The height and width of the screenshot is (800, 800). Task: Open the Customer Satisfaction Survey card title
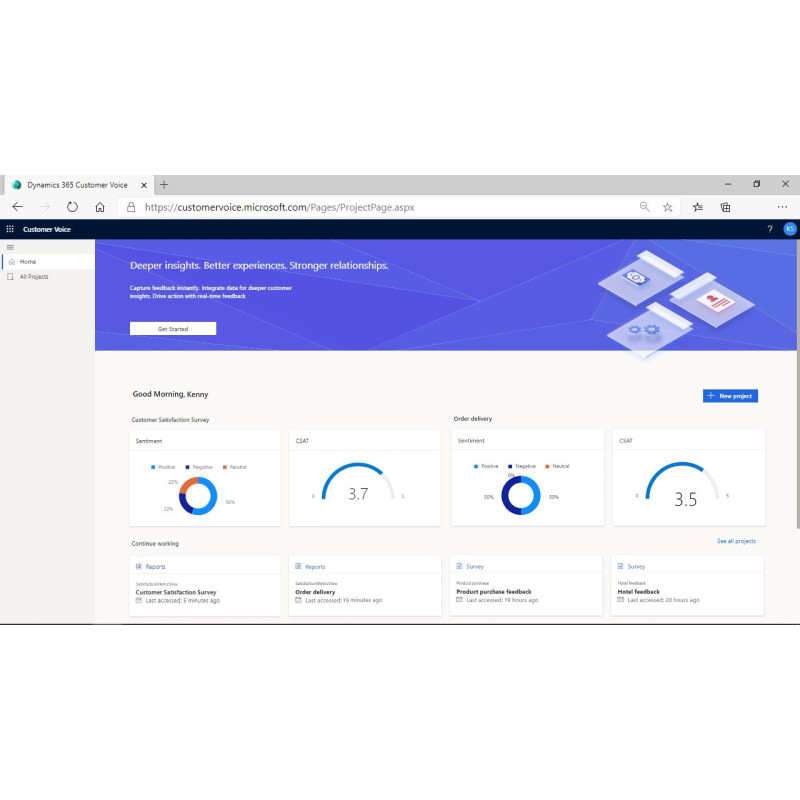(x=176, y=592)
